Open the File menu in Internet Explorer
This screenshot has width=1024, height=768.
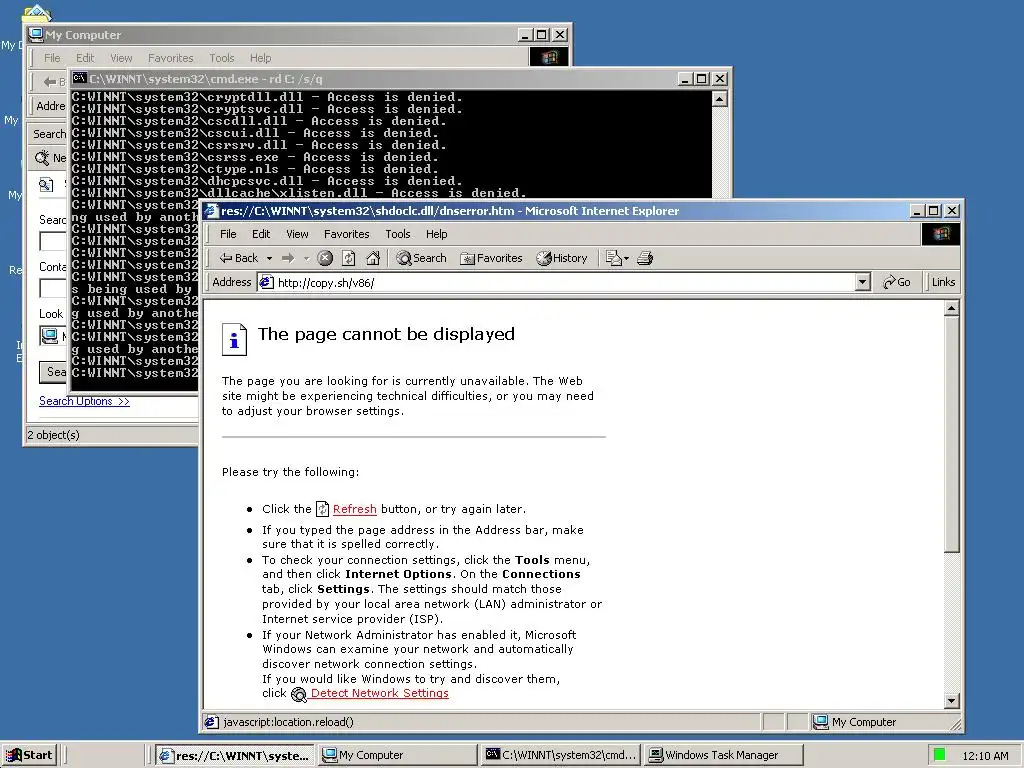pyautogui.click(x=228, y=234)
